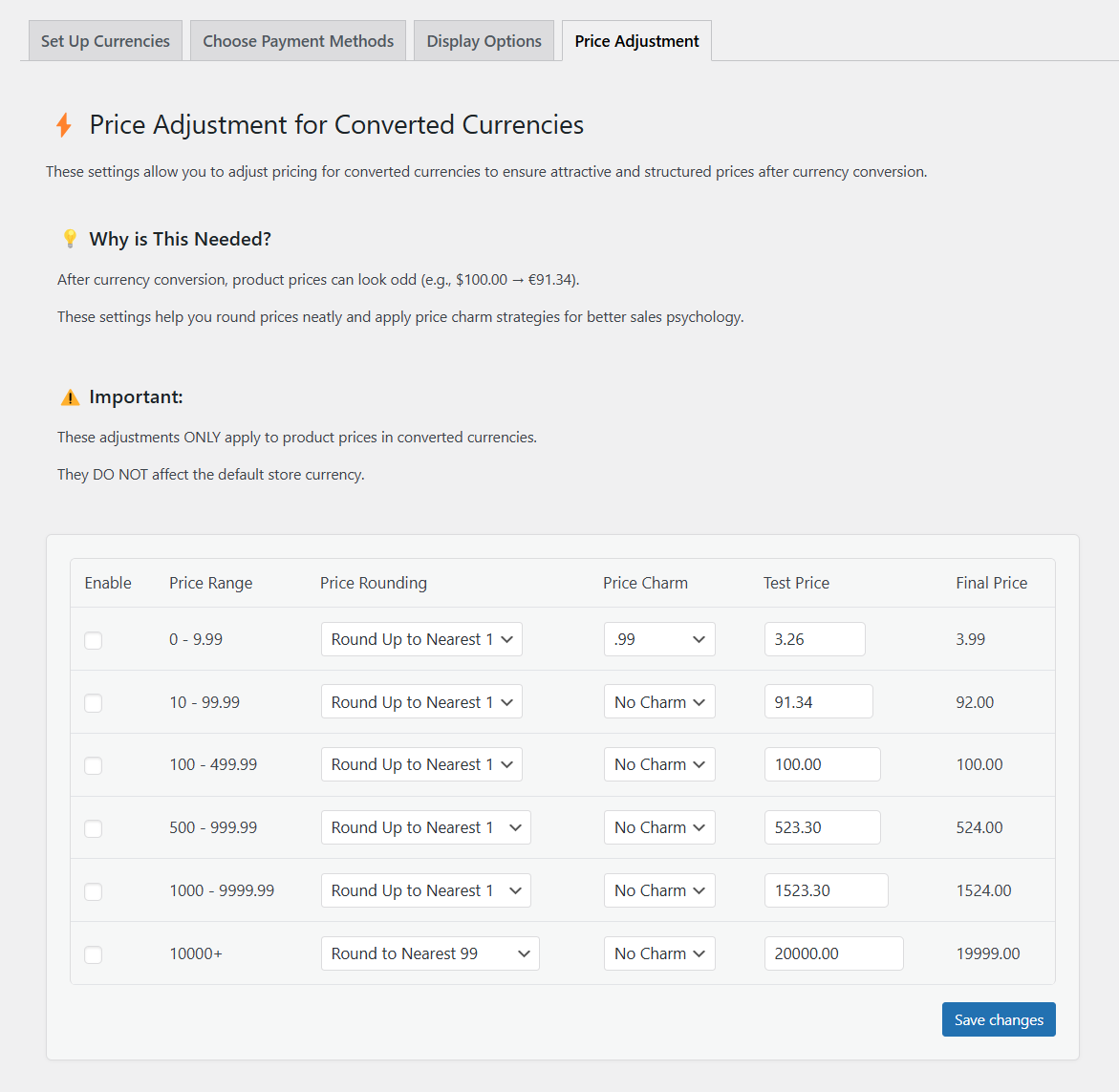Enable the 1000 - 9999.99 price range row
The width and height of the screenshot is (1119, 1092).
click(x=93, y=891)
